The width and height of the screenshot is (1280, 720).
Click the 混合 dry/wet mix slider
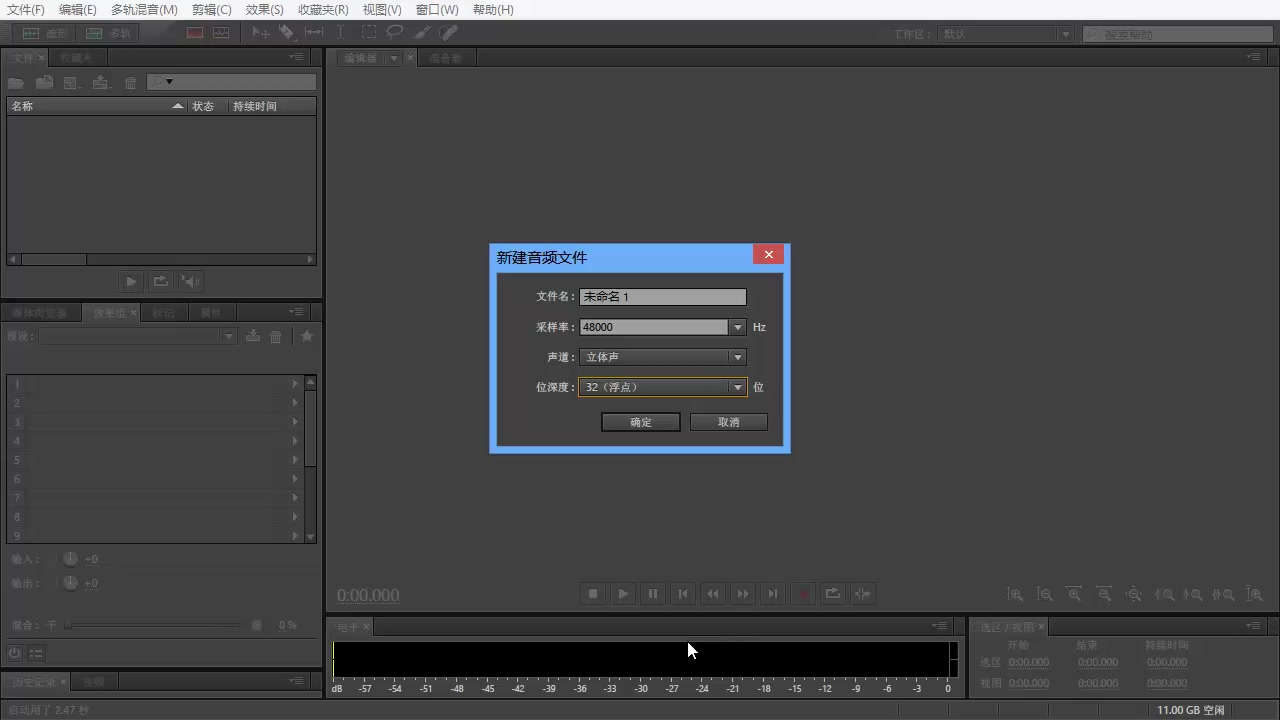(153, 625)
